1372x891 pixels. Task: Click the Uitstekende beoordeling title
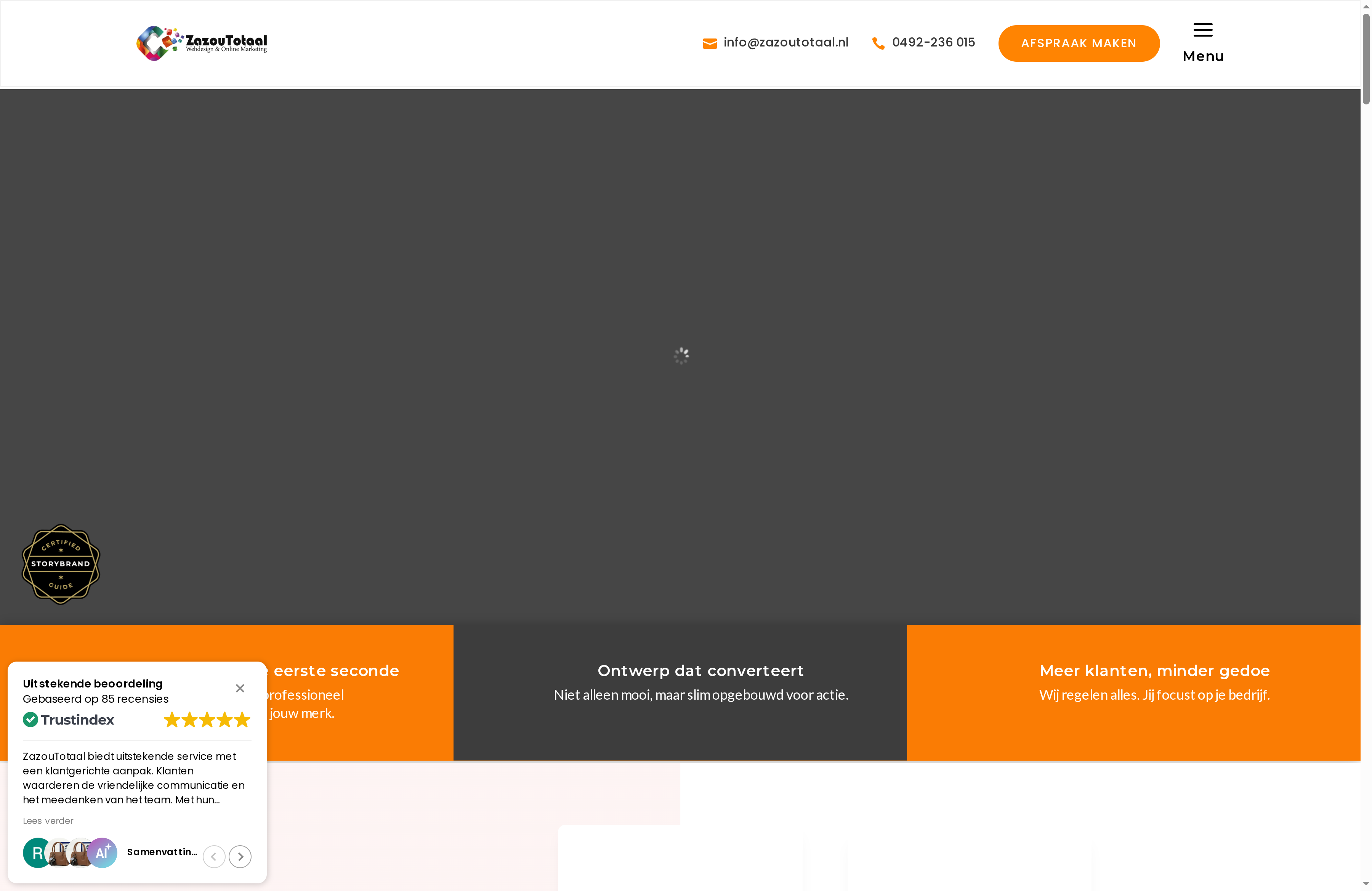93,684
